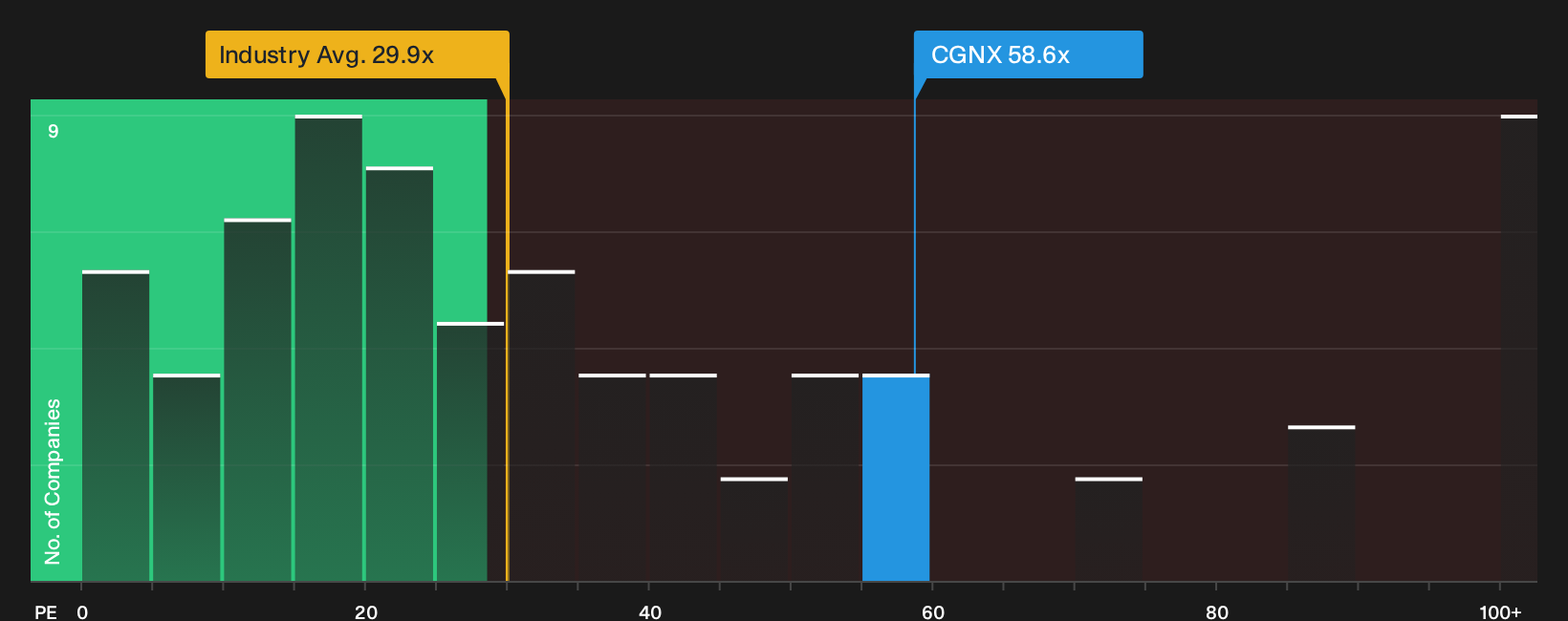This screenshot has height=621, width=1568.
Task: Click the x-axis tick label 20
Action: coord(366,611)
